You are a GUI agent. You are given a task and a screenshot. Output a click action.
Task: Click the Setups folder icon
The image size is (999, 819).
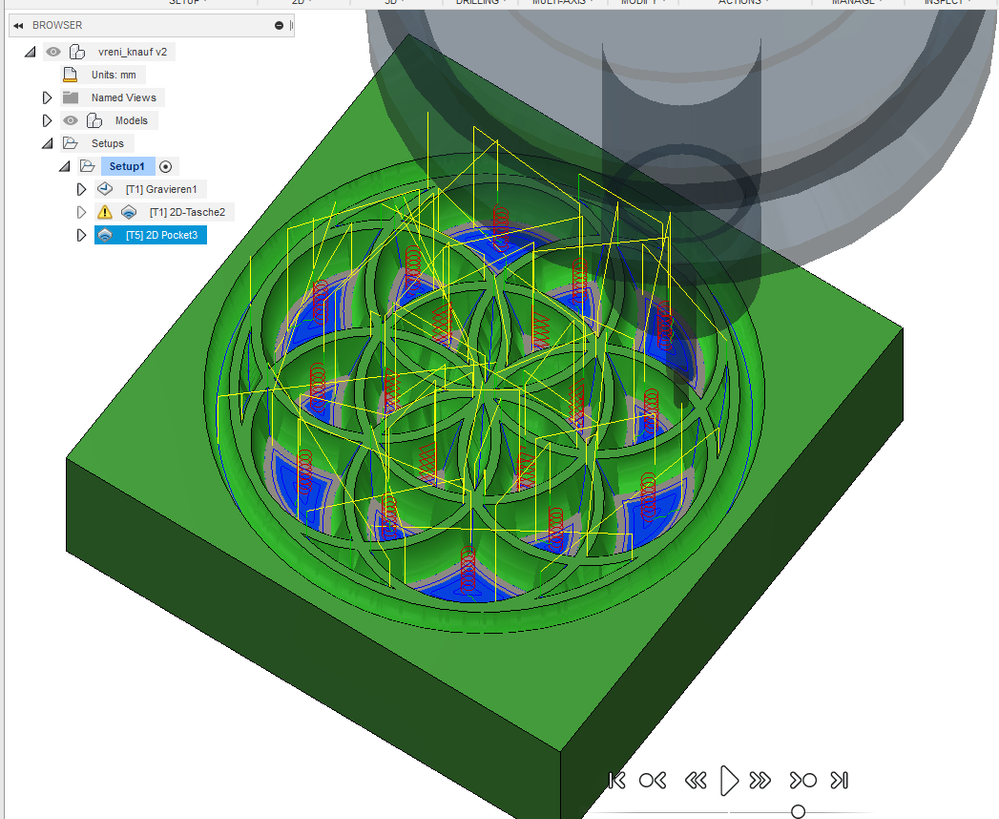point(70,143)
